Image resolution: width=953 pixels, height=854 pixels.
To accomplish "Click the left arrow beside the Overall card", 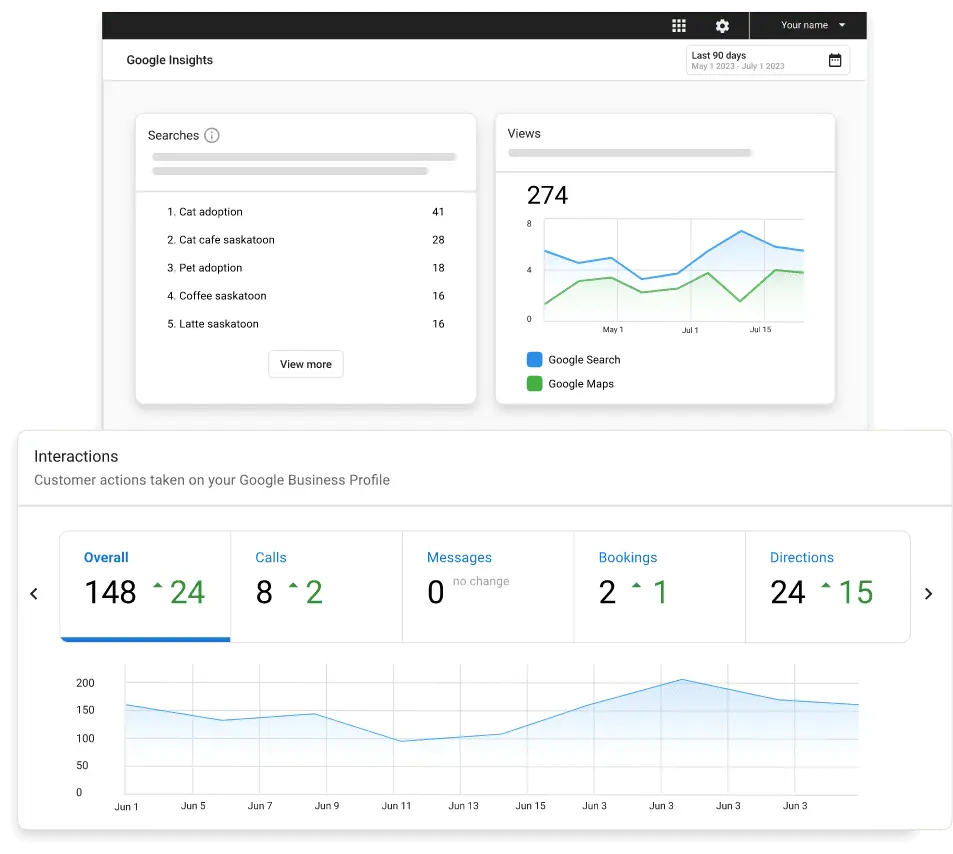I will pyautogui.click(x=34, y=592).
